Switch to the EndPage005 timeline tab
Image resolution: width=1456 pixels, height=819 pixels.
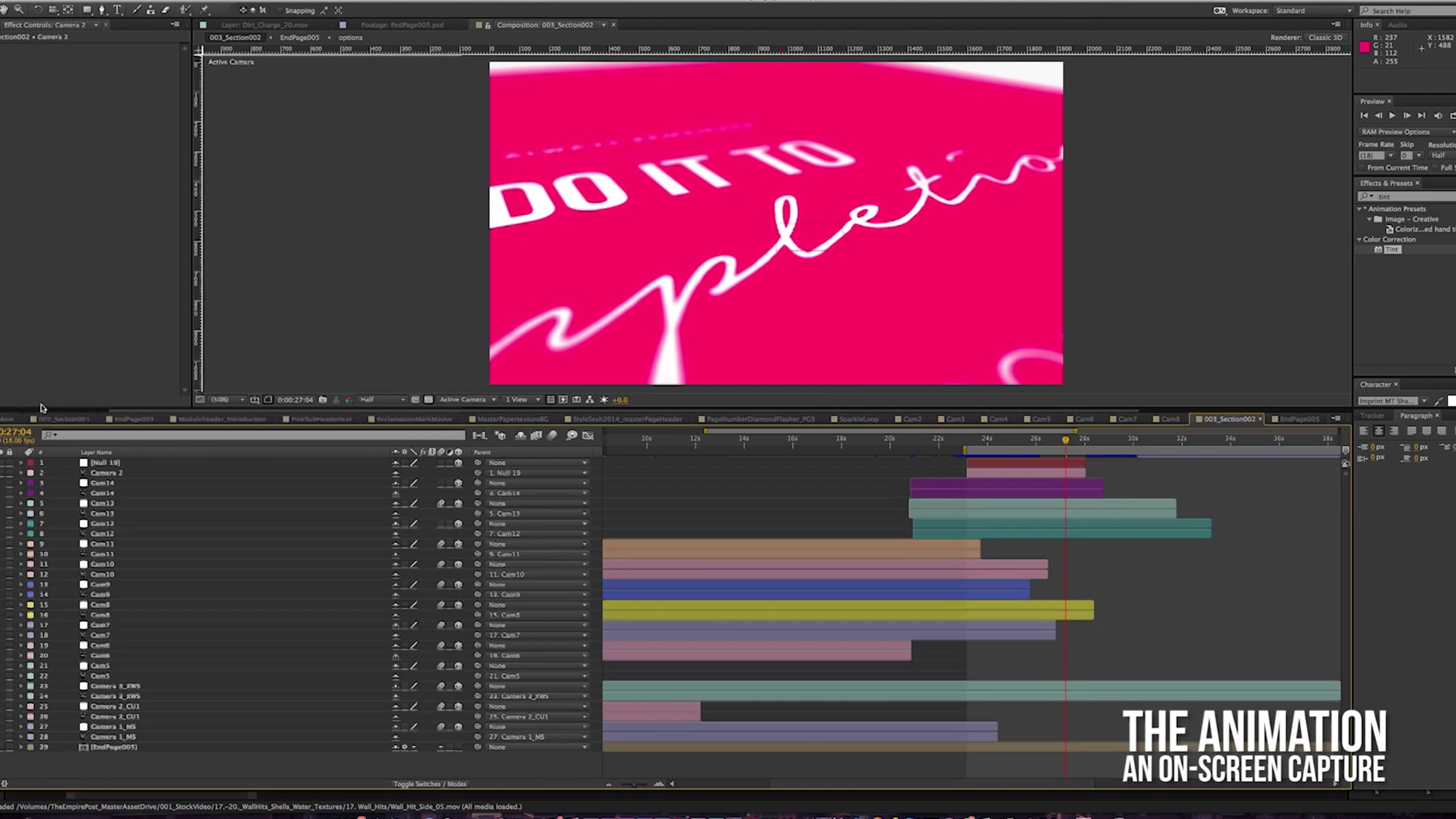(x=1298, y=419)
